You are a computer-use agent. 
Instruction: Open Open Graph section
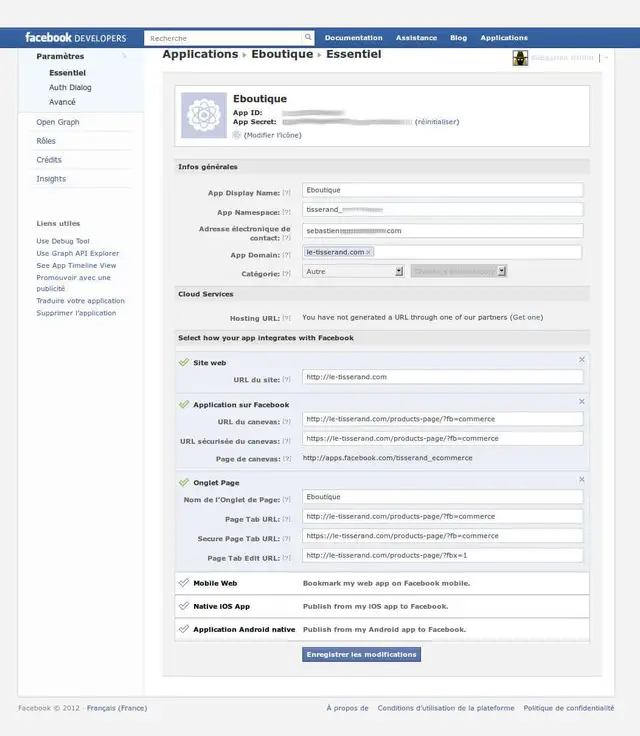point(58,122)
